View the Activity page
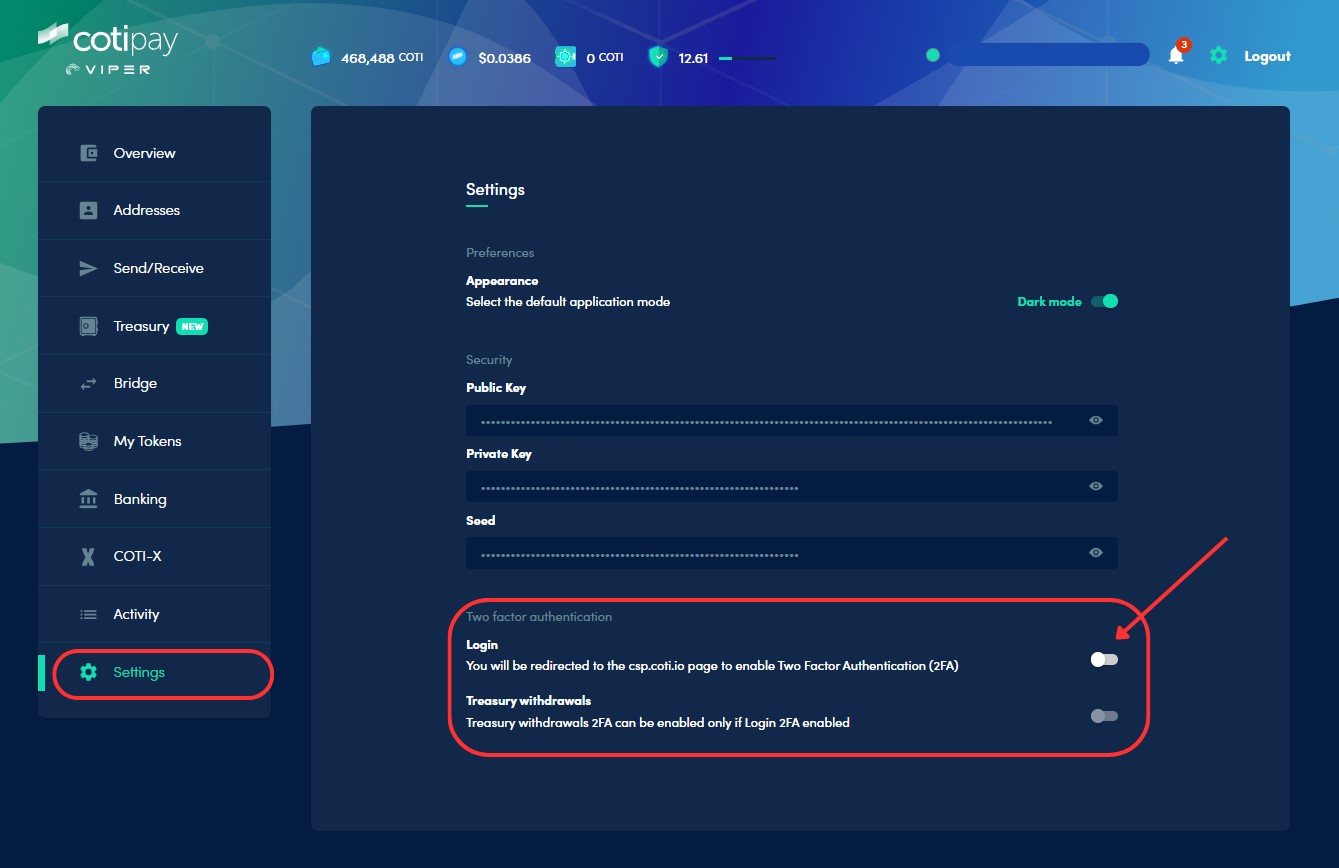 155,614
